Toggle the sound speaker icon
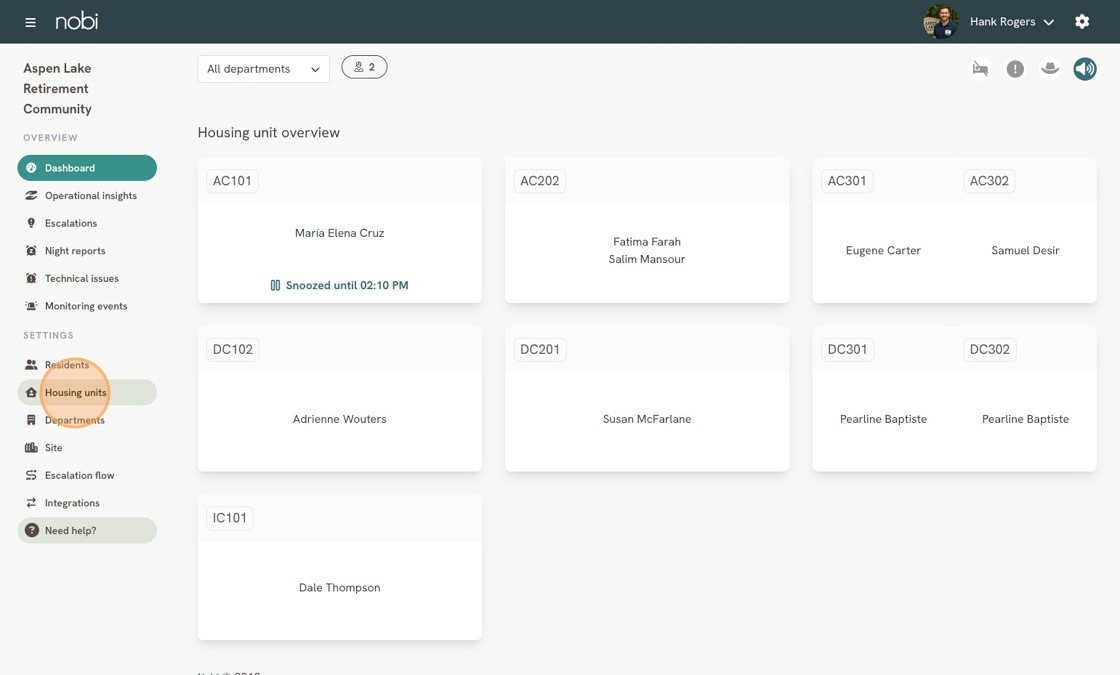 (x=1085, y=69)
